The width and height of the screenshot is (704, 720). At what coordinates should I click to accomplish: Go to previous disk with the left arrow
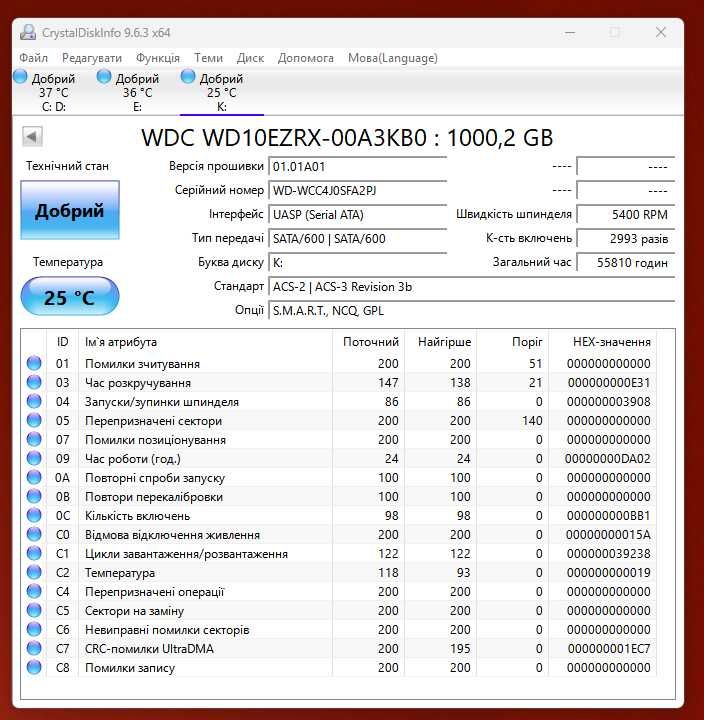pos(32,136)
